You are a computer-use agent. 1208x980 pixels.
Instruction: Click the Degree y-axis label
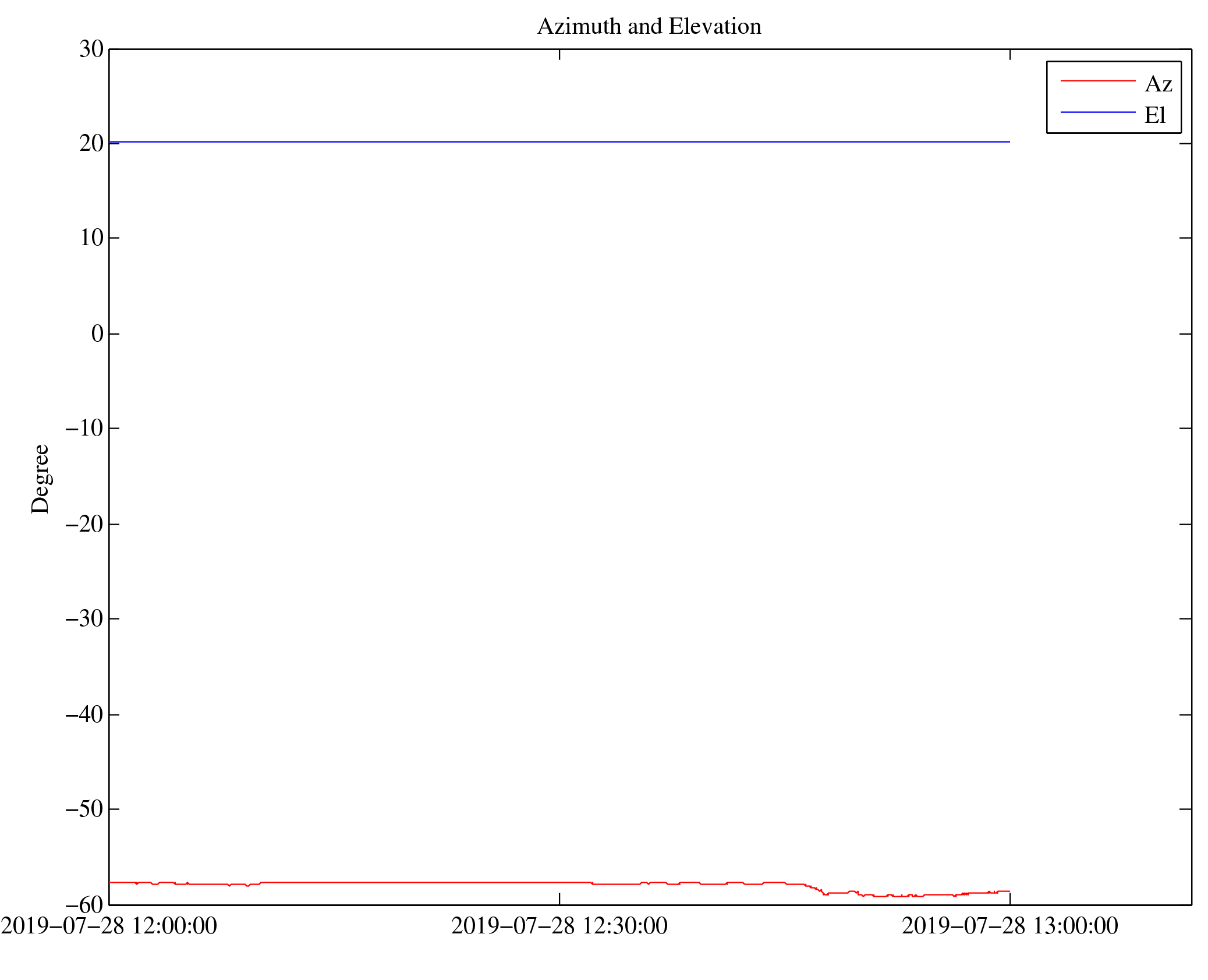click(x=40, y=479)
